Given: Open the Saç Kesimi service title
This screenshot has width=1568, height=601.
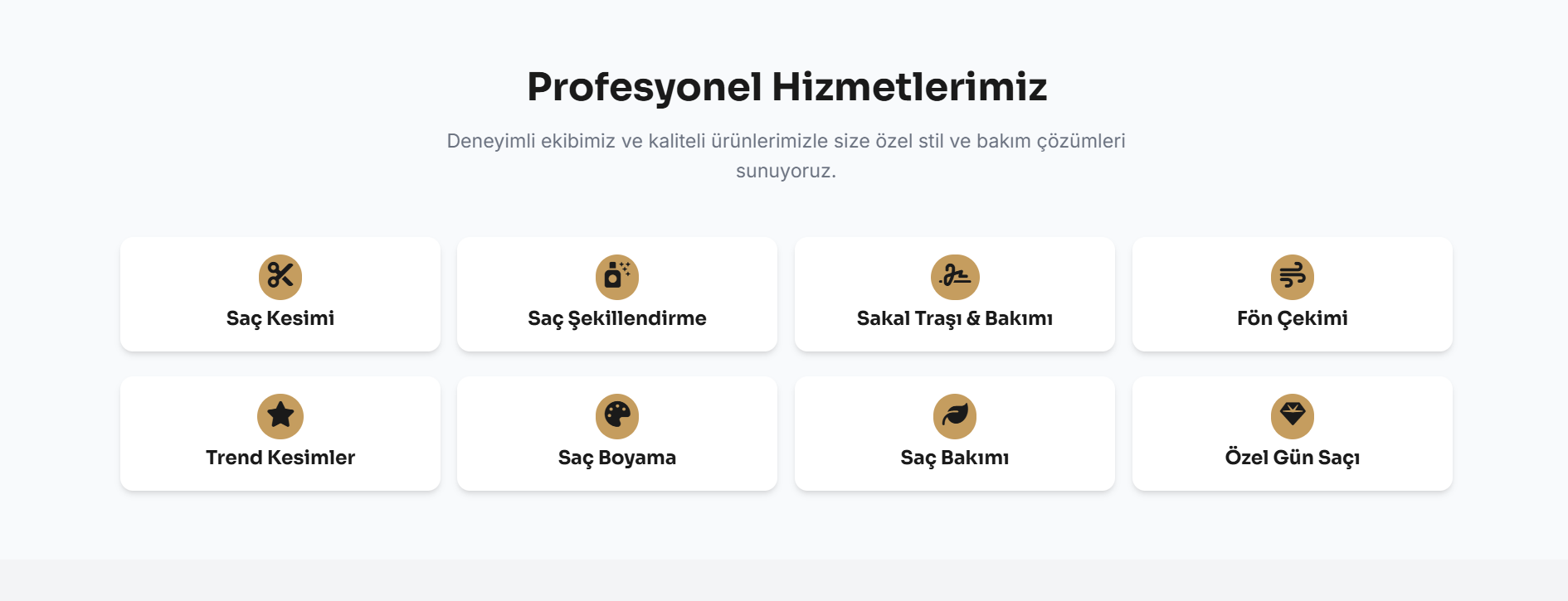Looking at the screenshot, I should 280,318.
